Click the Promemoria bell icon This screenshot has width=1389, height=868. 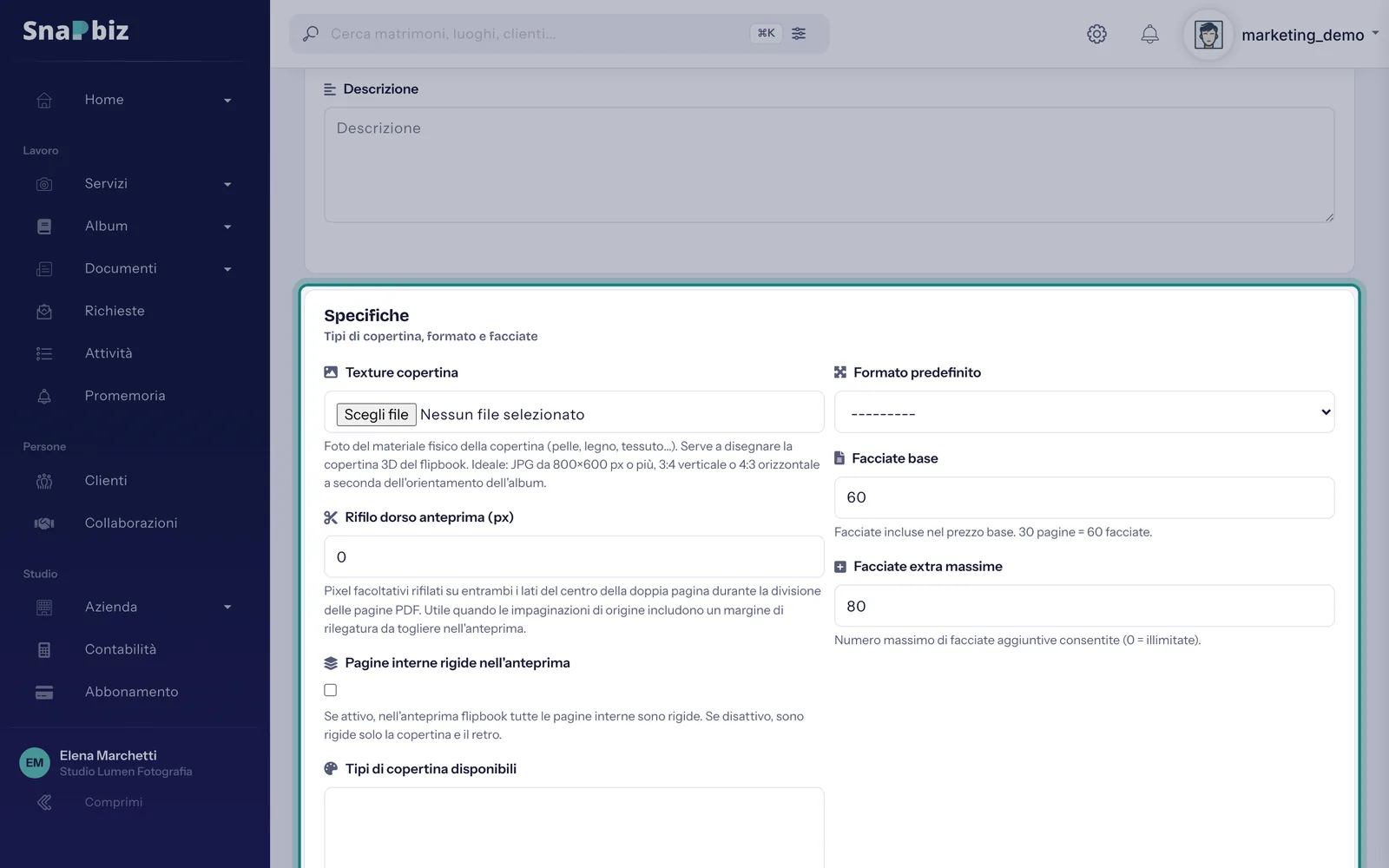(x=44, y=396)
